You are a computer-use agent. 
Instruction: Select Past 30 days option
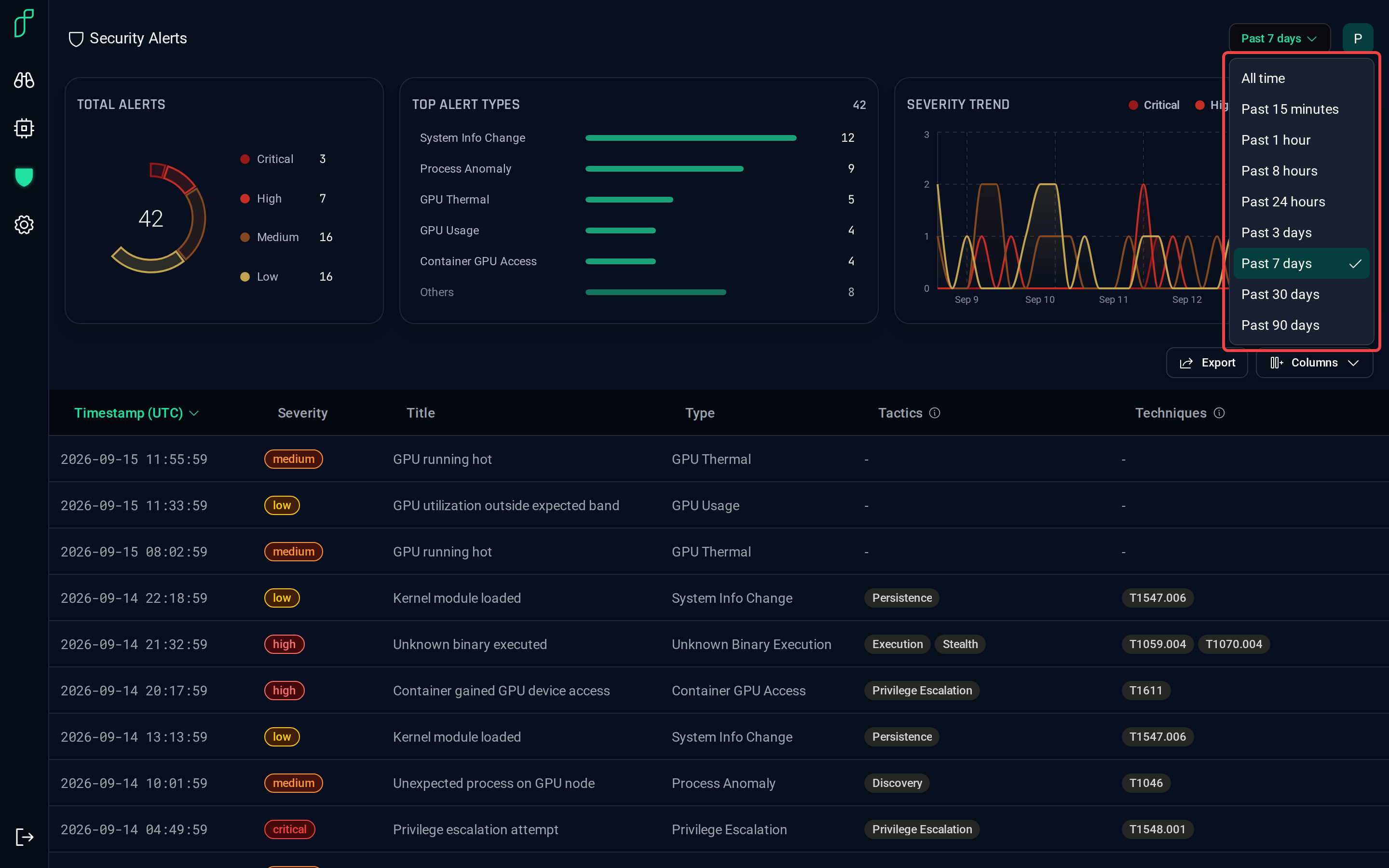[1301, 295]
